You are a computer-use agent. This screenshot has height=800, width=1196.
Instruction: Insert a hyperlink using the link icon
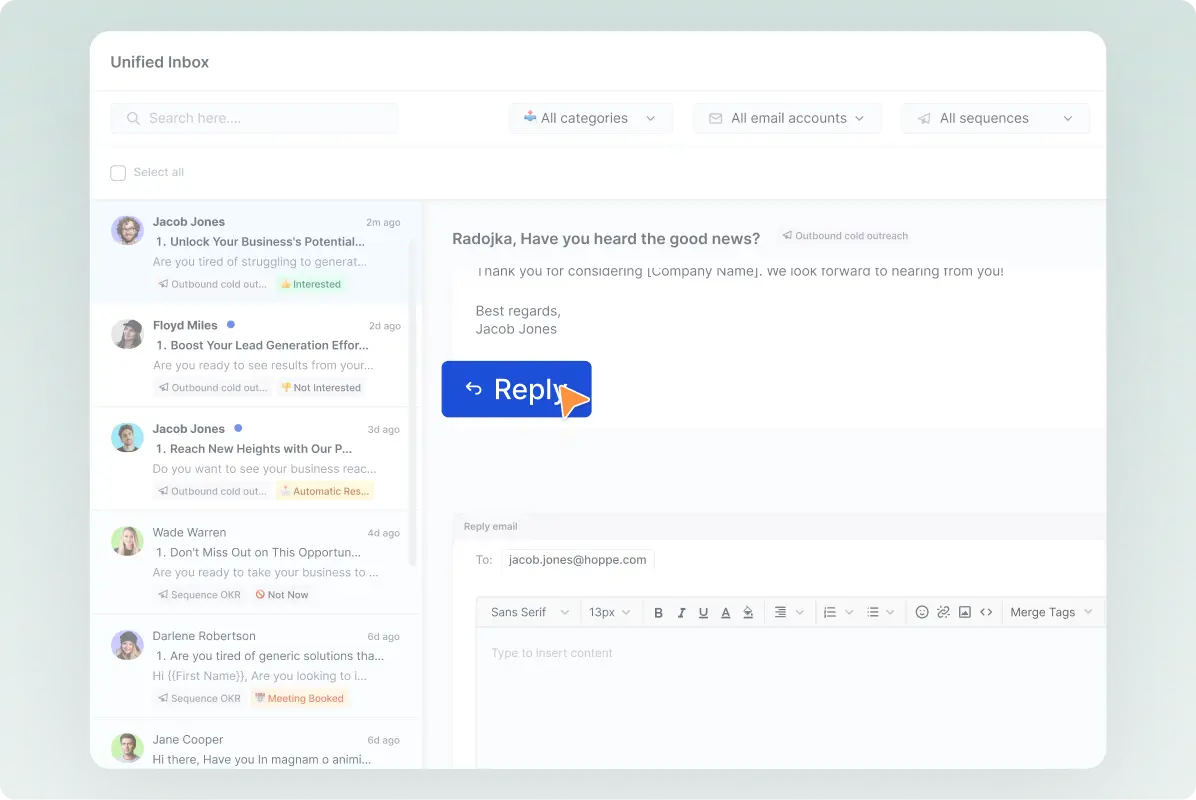tap(943, 611)
